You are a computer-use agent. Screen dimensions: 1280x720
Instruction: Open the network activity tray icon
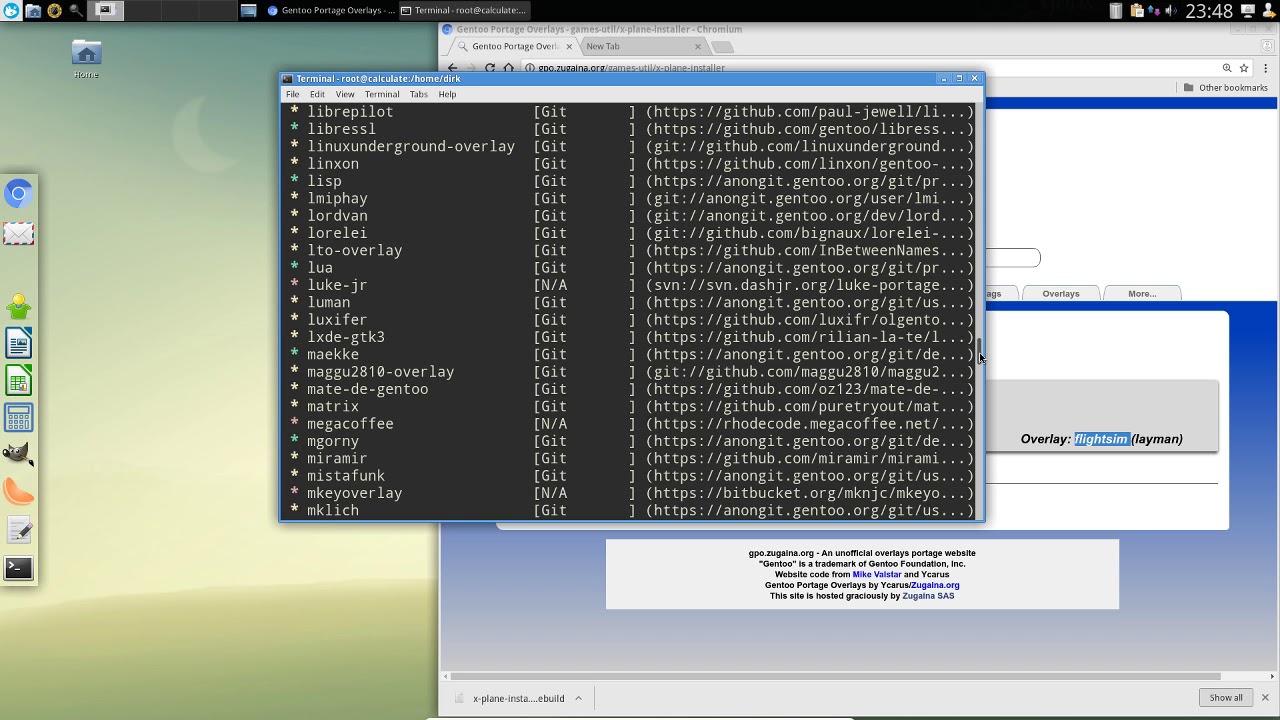[x=1154, y=11]
